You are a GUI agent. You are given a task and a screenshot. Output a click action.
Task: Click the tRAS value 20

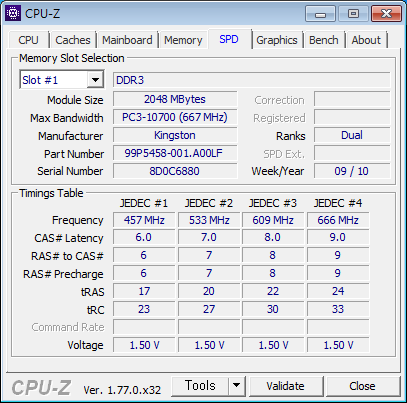209,291
